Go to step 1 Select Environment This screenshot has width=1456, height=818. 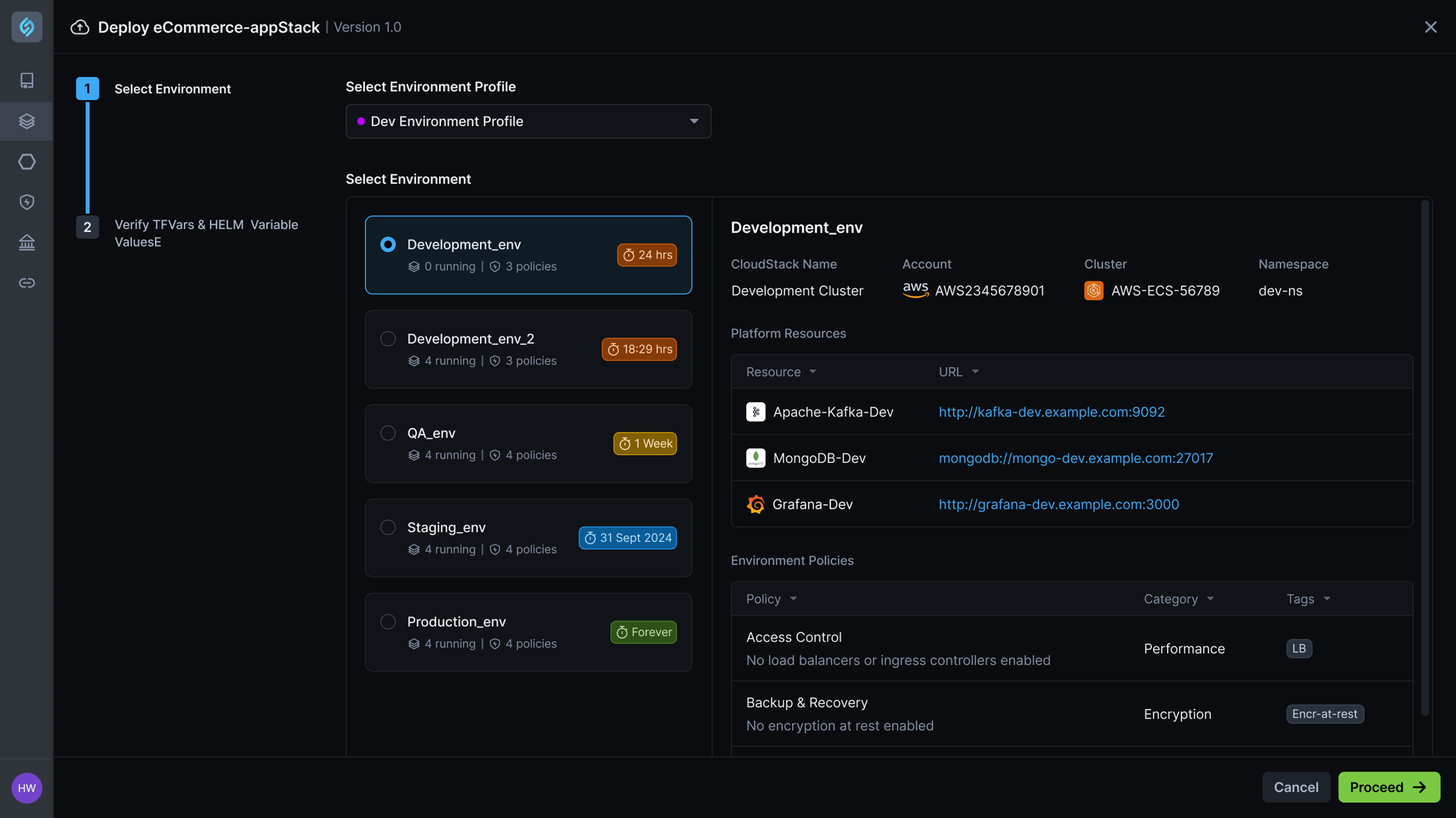point(154,89)
